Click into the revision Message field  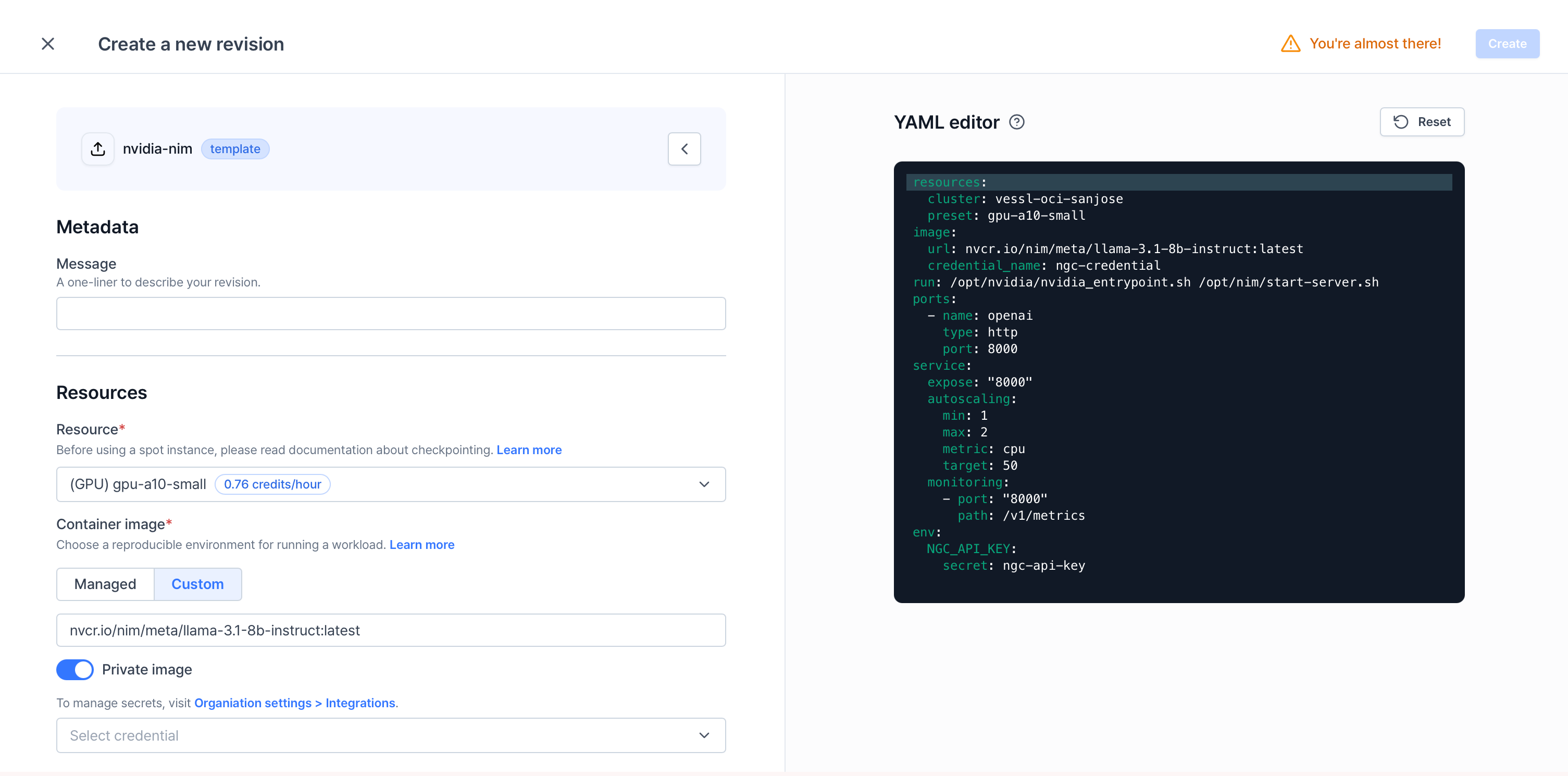[391, 314]
